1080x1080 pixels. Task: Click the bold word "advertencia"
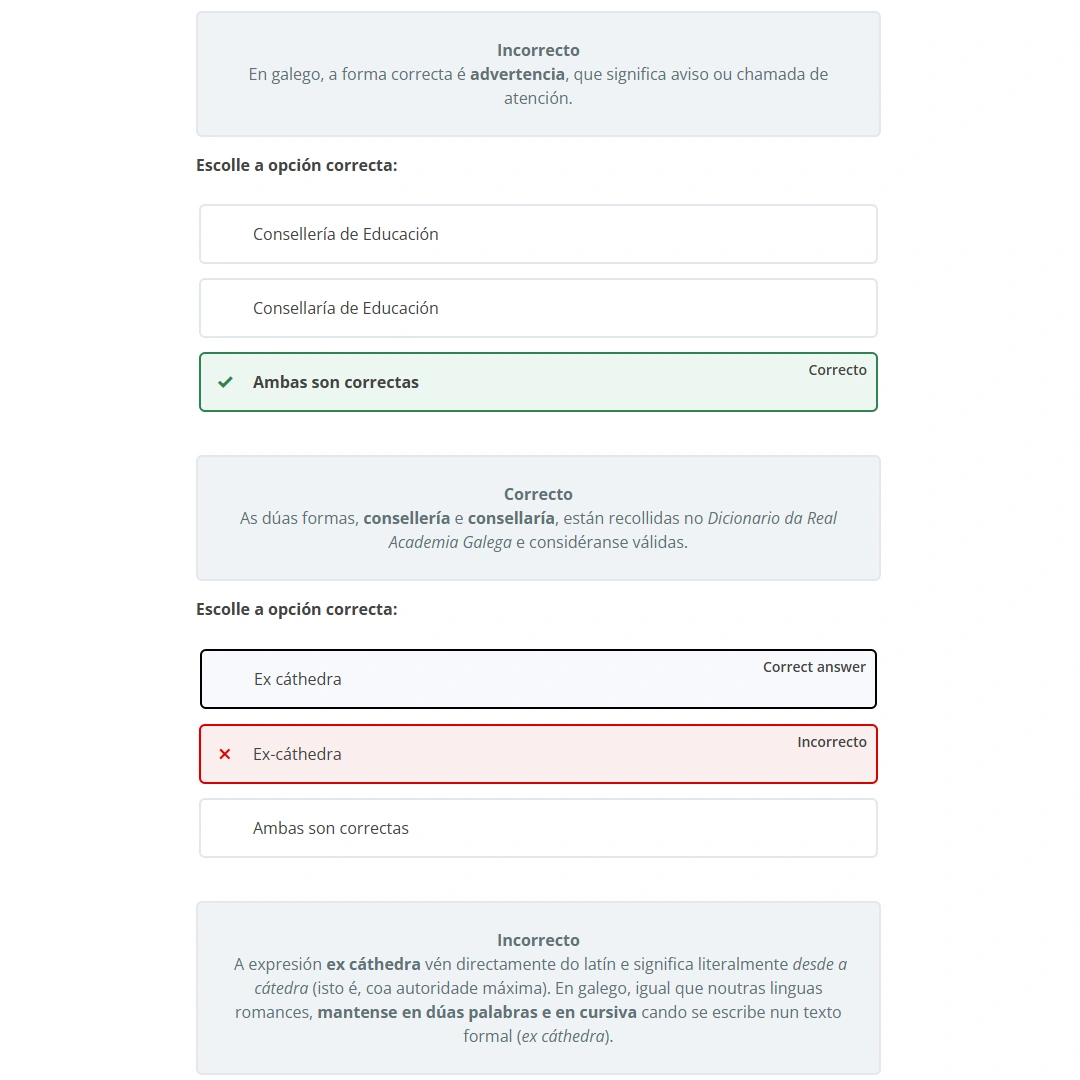[517, 74]
